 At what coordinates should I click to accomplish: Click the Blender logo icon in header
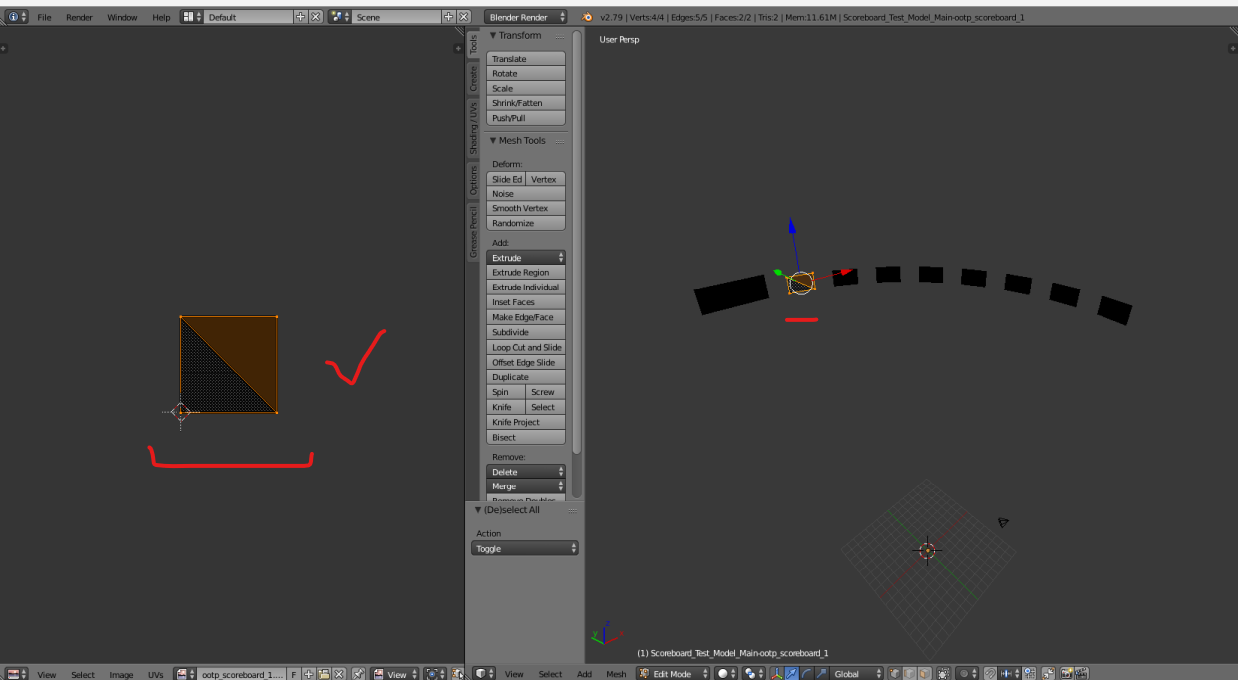click(587, 17)
